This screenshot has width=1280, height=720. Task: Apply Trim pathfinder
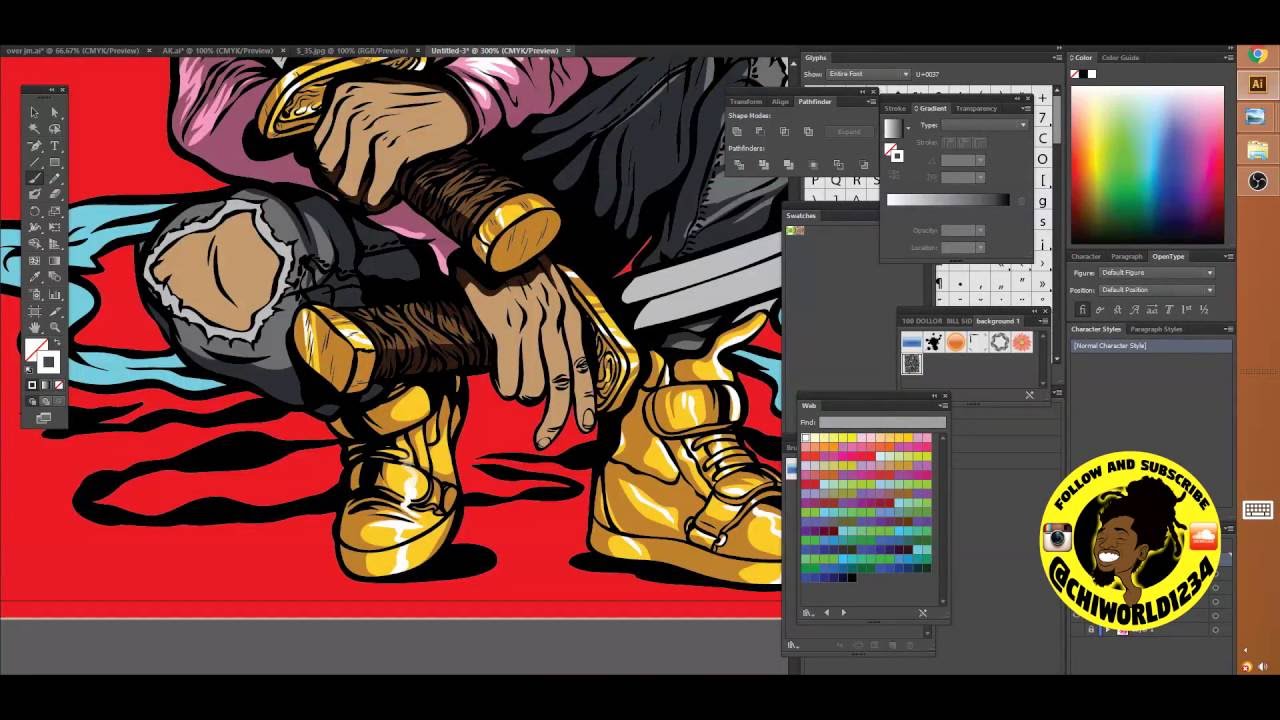click(764, 165)
